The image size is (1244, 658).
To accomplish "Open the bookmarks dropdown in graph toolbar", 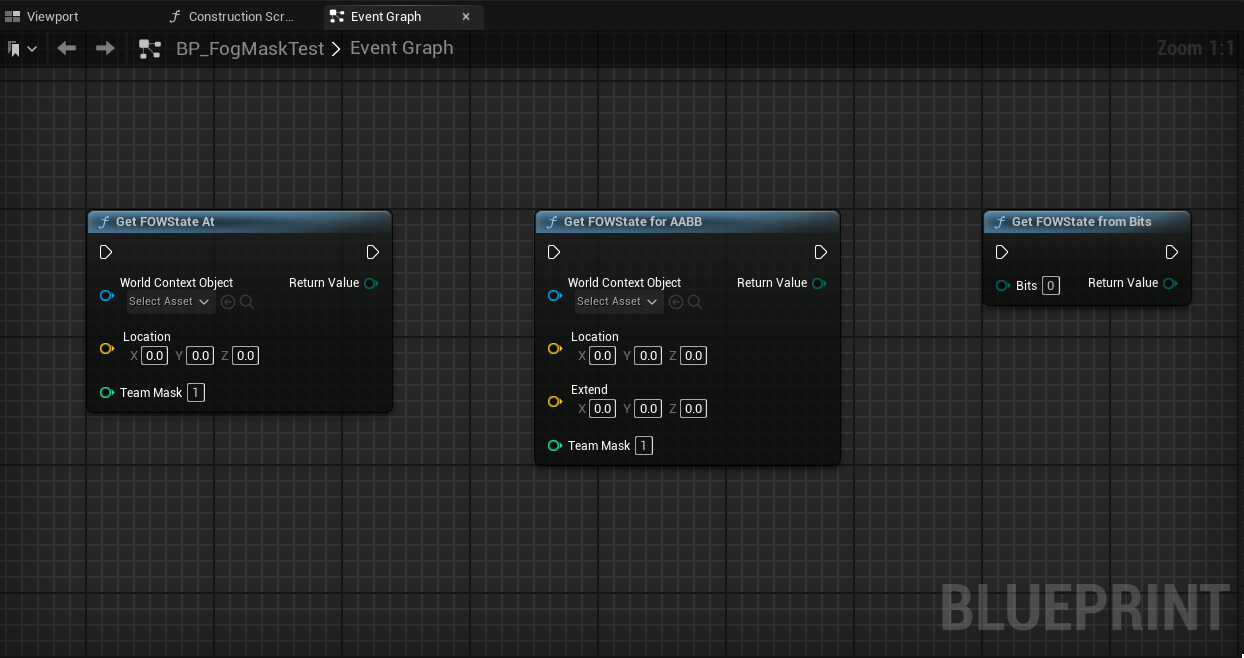I will pyautogui.click(x=22, y=48).
